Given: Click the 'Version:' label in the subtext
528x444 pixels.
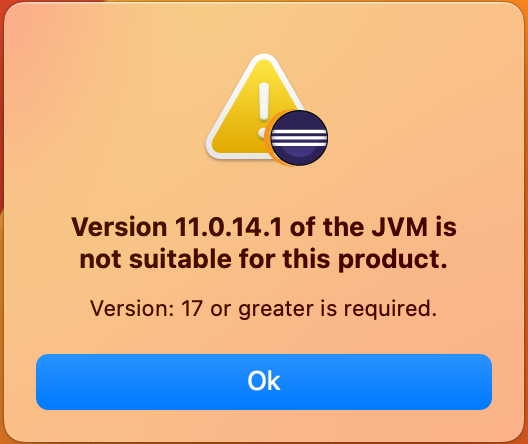Looking at the screenshot, I should (132, 308).
